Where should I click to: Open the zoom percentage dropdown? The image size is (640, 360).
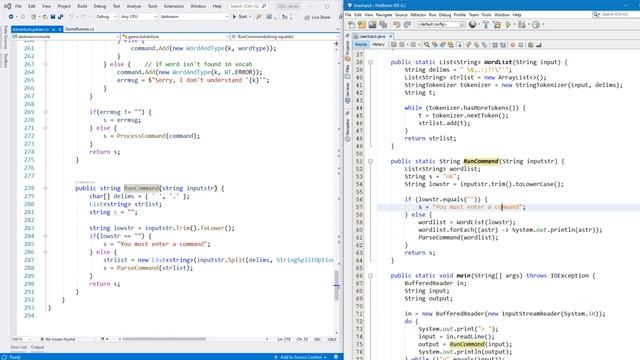coord(21,339)
